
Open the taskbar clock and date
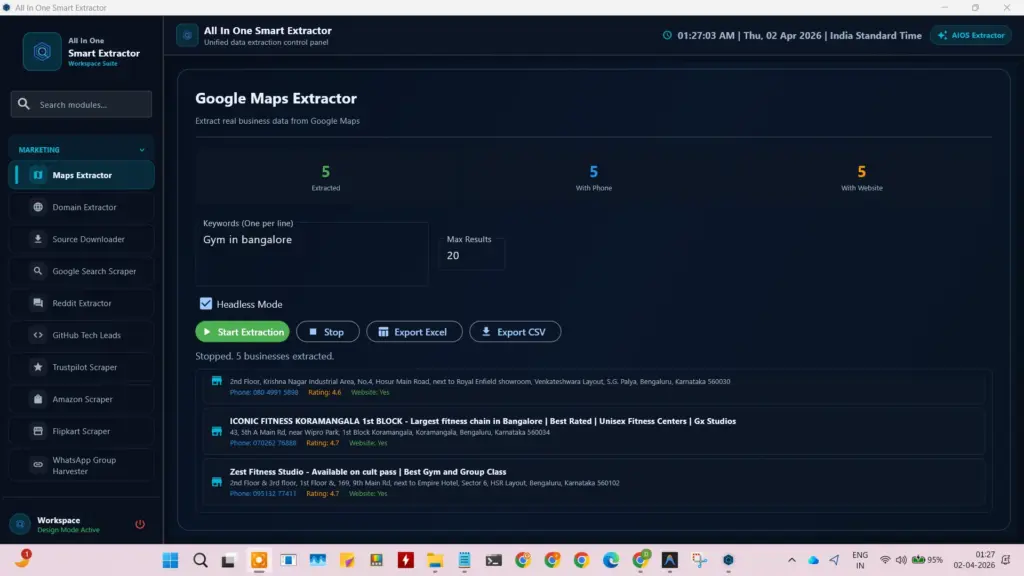click(974, 560)
